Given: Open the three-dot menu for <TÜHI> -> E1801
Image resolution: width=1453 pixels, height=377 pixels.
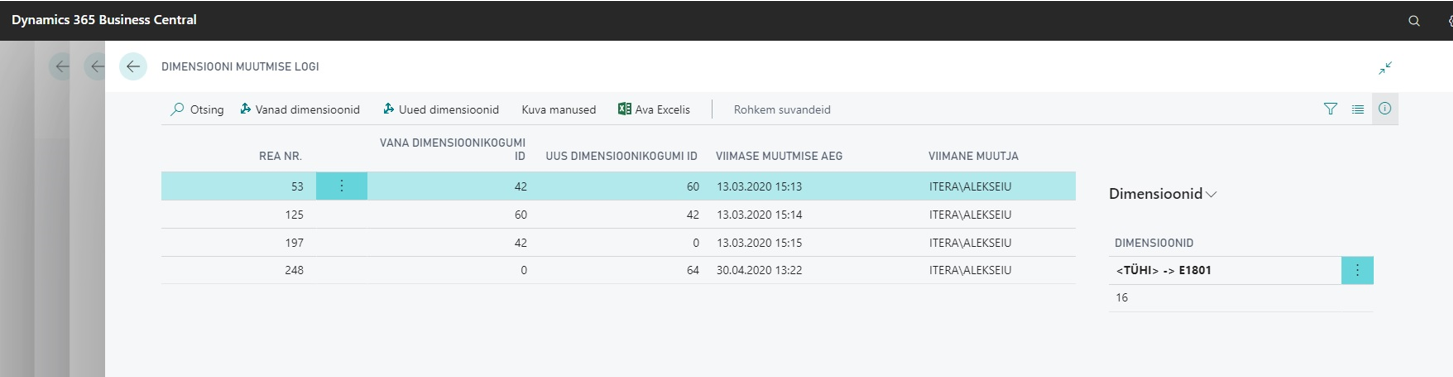Looking at the screenshot, I should click(x=1357, y=270).
